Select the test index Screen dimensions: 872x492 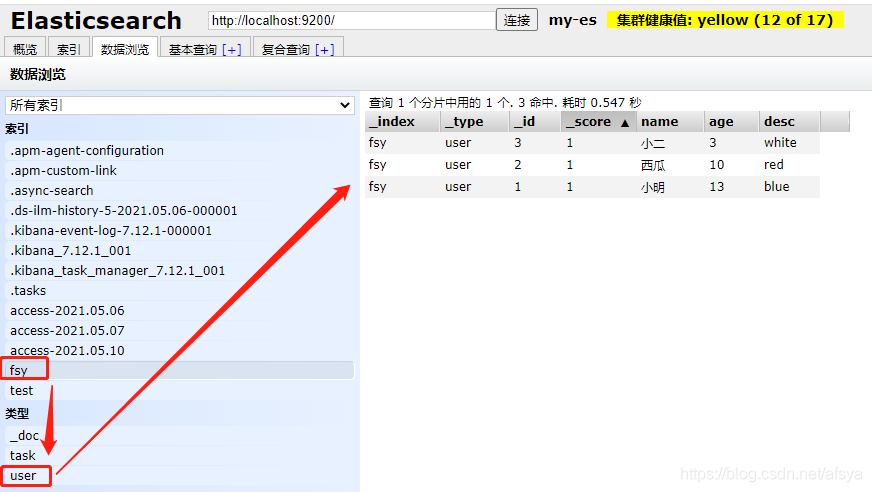tap(180, 391)
